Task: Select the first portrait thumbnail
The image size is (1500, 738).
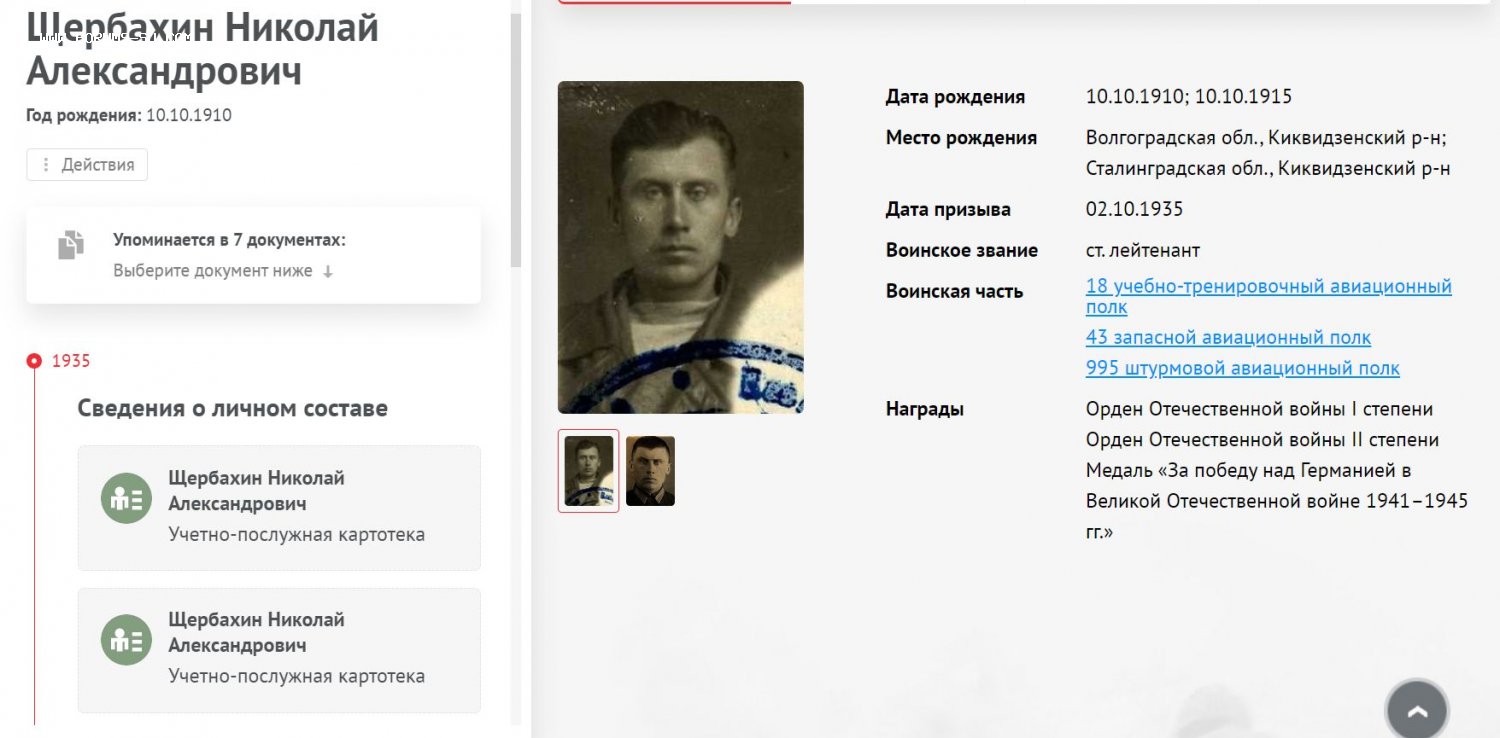Action: 588,471
